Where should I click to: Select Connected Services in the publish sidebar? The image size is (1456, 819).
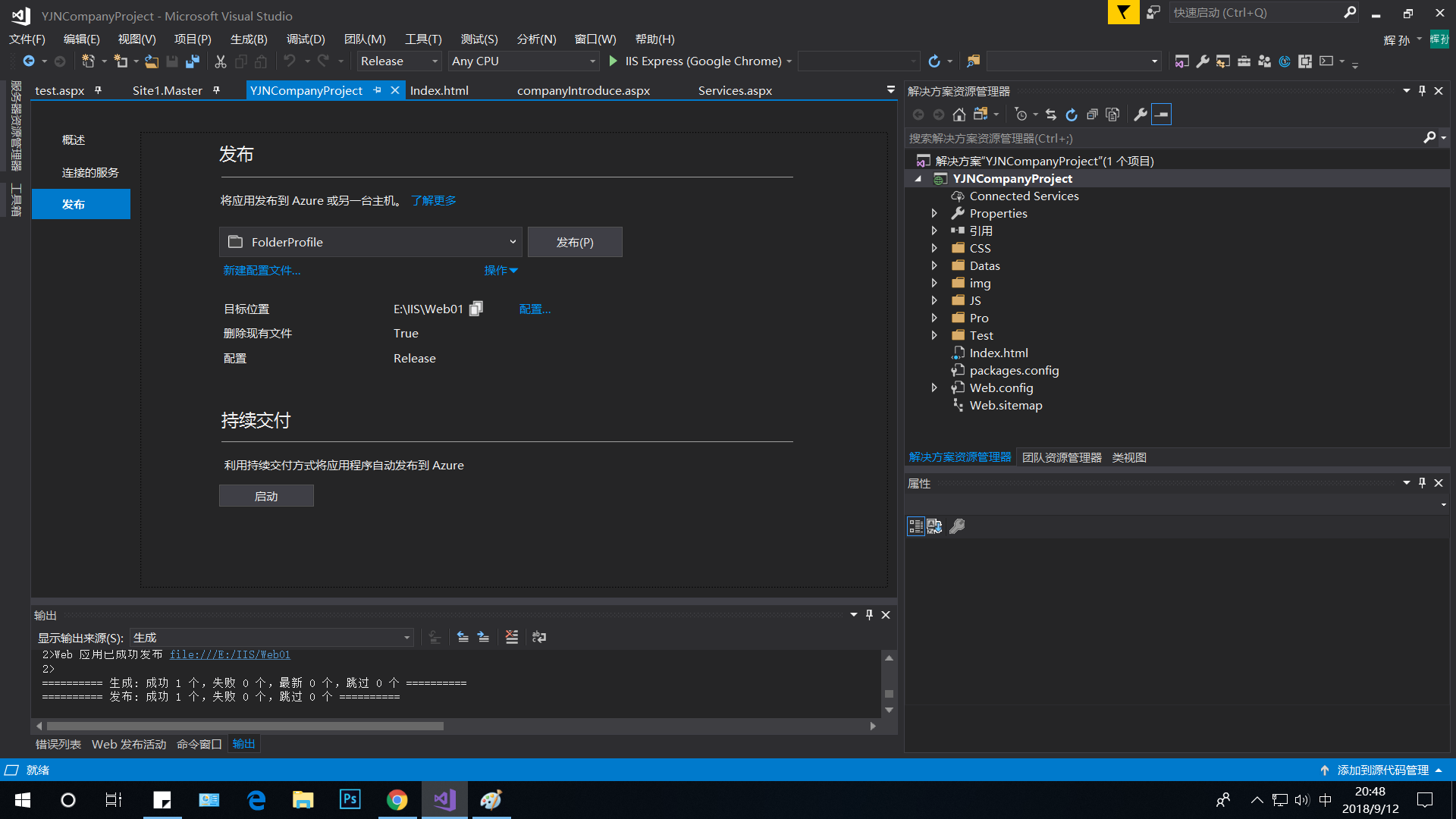tap(90, 173)
